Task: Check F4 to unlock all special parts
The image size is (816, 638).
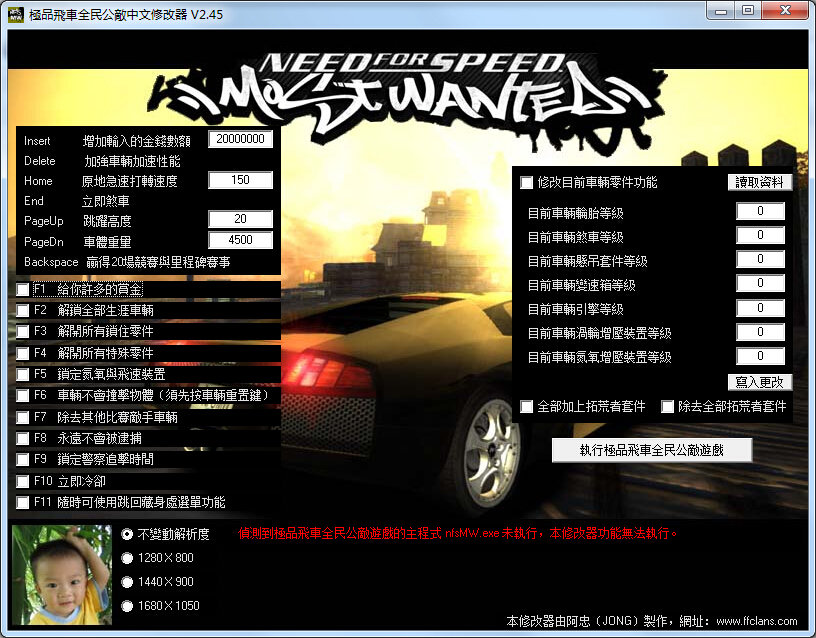Action: point(20,352)
